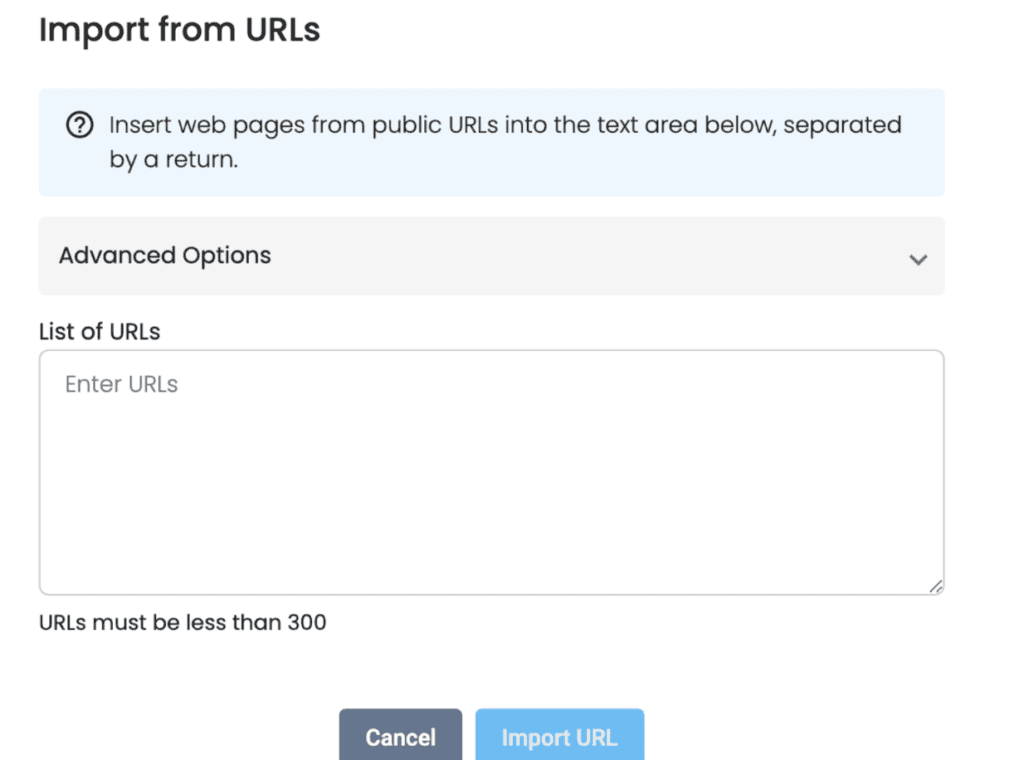Click the Advanced Options label text
1024x760 pixels.
pyautogui.click(x=165, y=256)
